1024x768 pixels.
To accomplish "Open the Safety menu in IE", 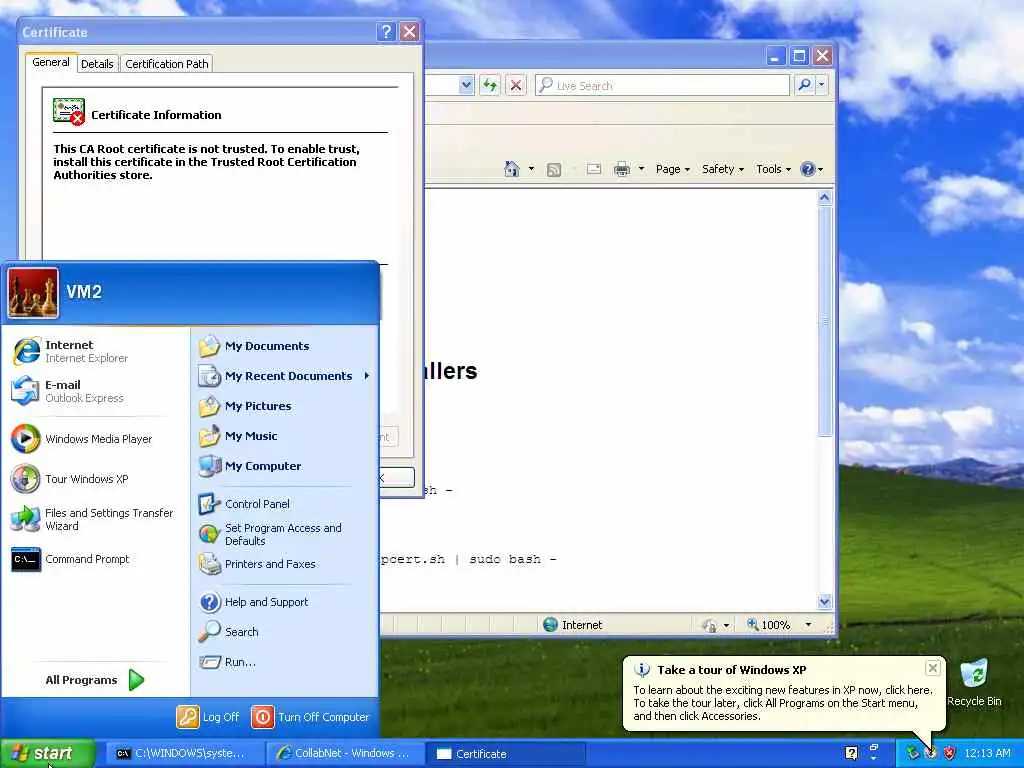I will pos(722,169).
